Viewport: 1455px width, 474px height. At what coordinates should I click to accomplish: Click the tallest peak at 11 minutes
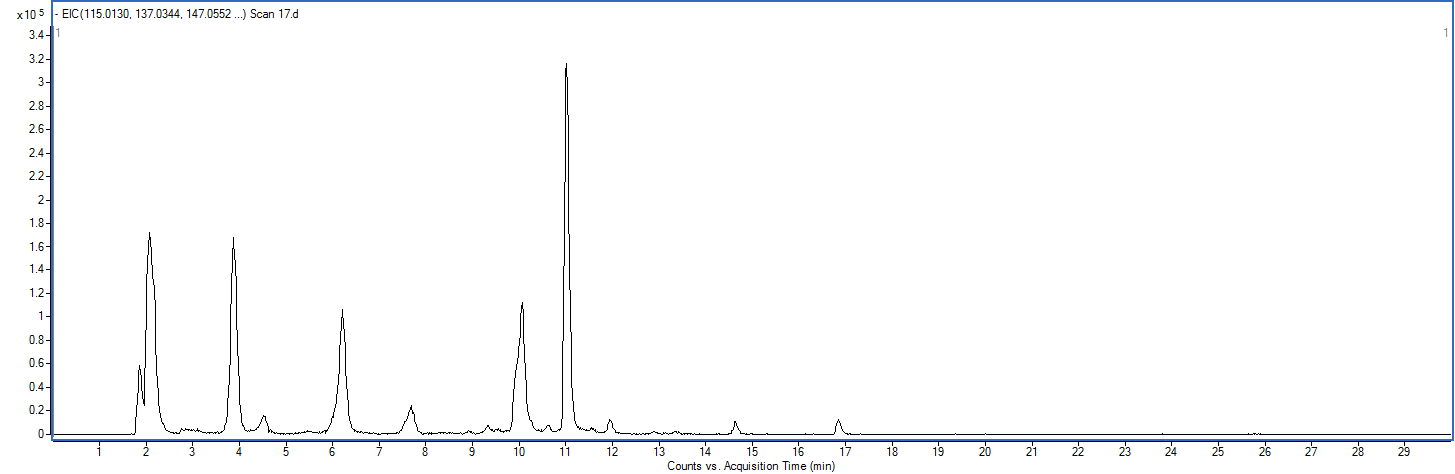(566, 66)
